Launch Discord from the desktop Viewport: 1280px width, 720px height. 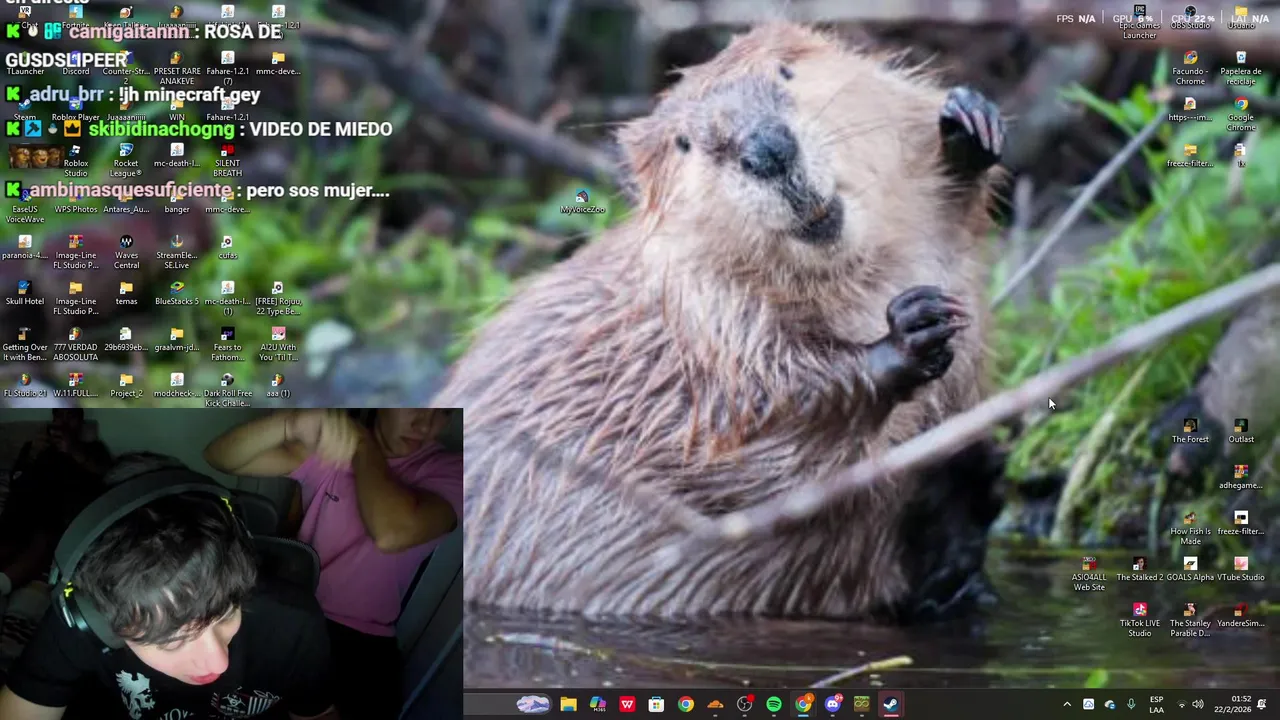click(x=76, y=64)
